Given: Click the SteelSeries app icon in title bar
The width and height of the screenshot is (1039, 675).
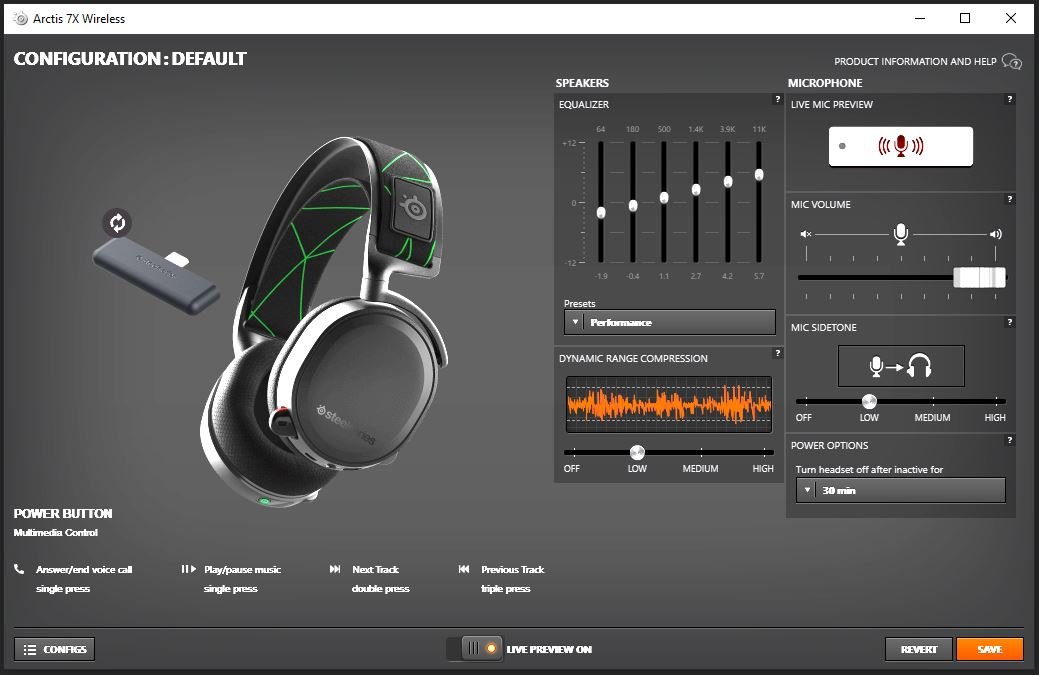Looking at the screenshot, I should coord(21,19).
